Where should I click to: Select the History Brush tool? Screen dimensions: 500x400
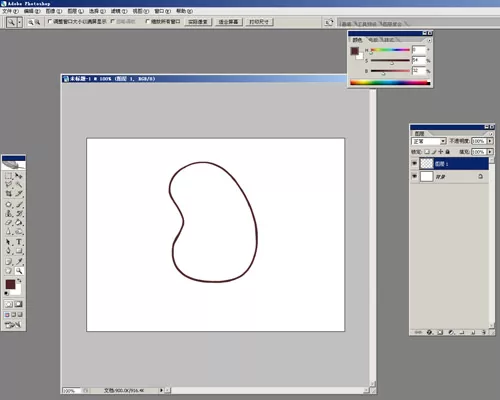[19, 213]
